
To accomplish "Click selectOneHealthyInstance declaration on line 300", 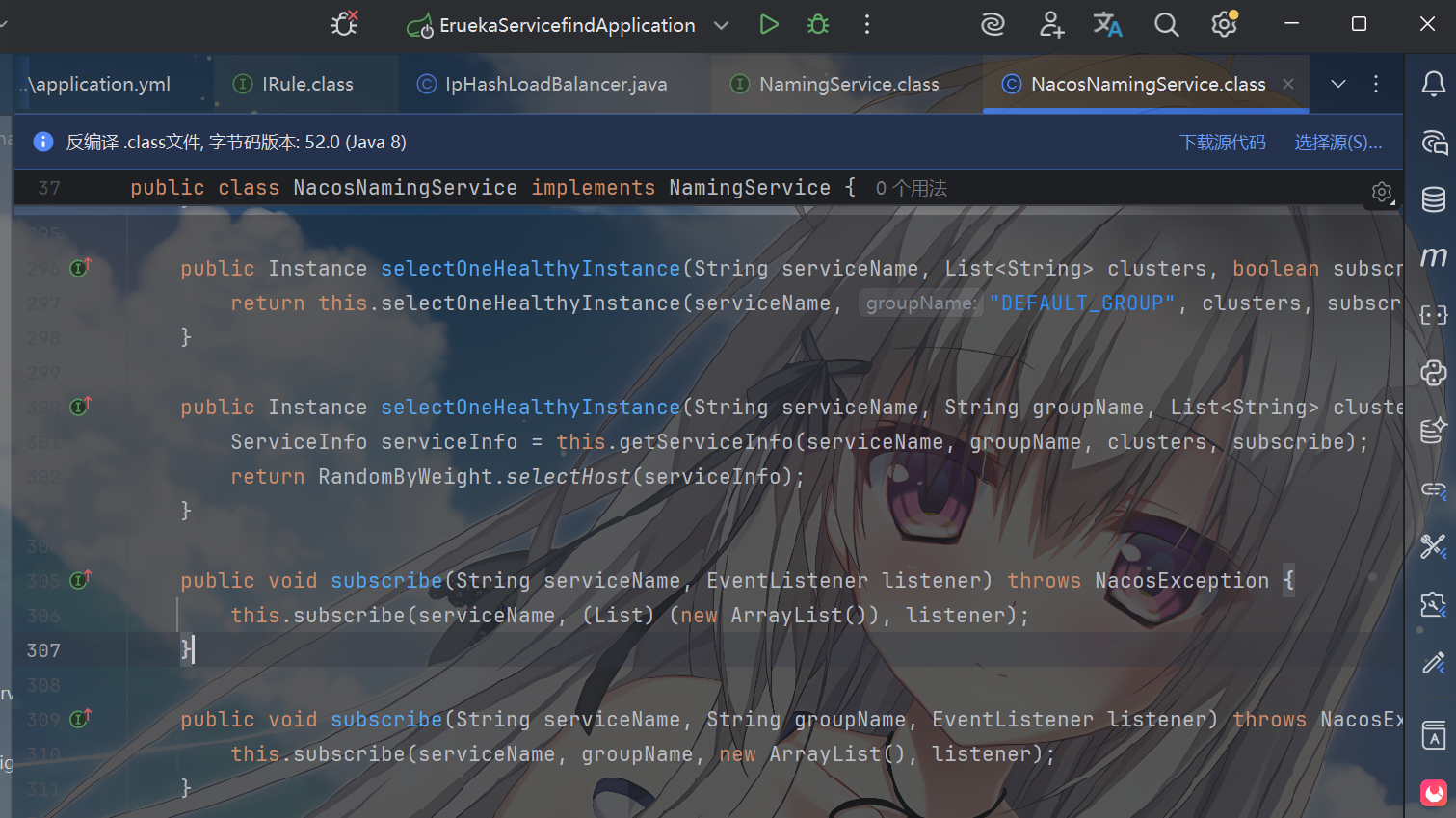I will point(531,408).
